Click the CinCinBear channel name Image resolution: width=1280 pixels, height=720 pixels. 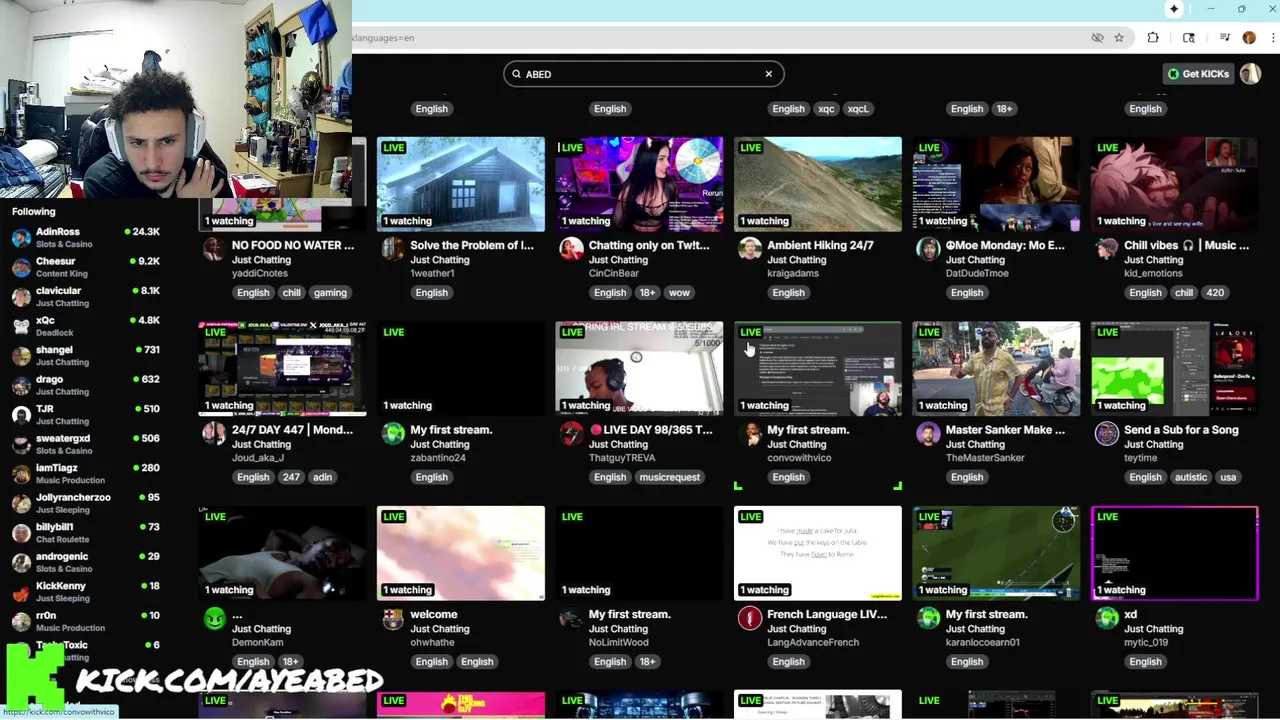tap(614, 273)
